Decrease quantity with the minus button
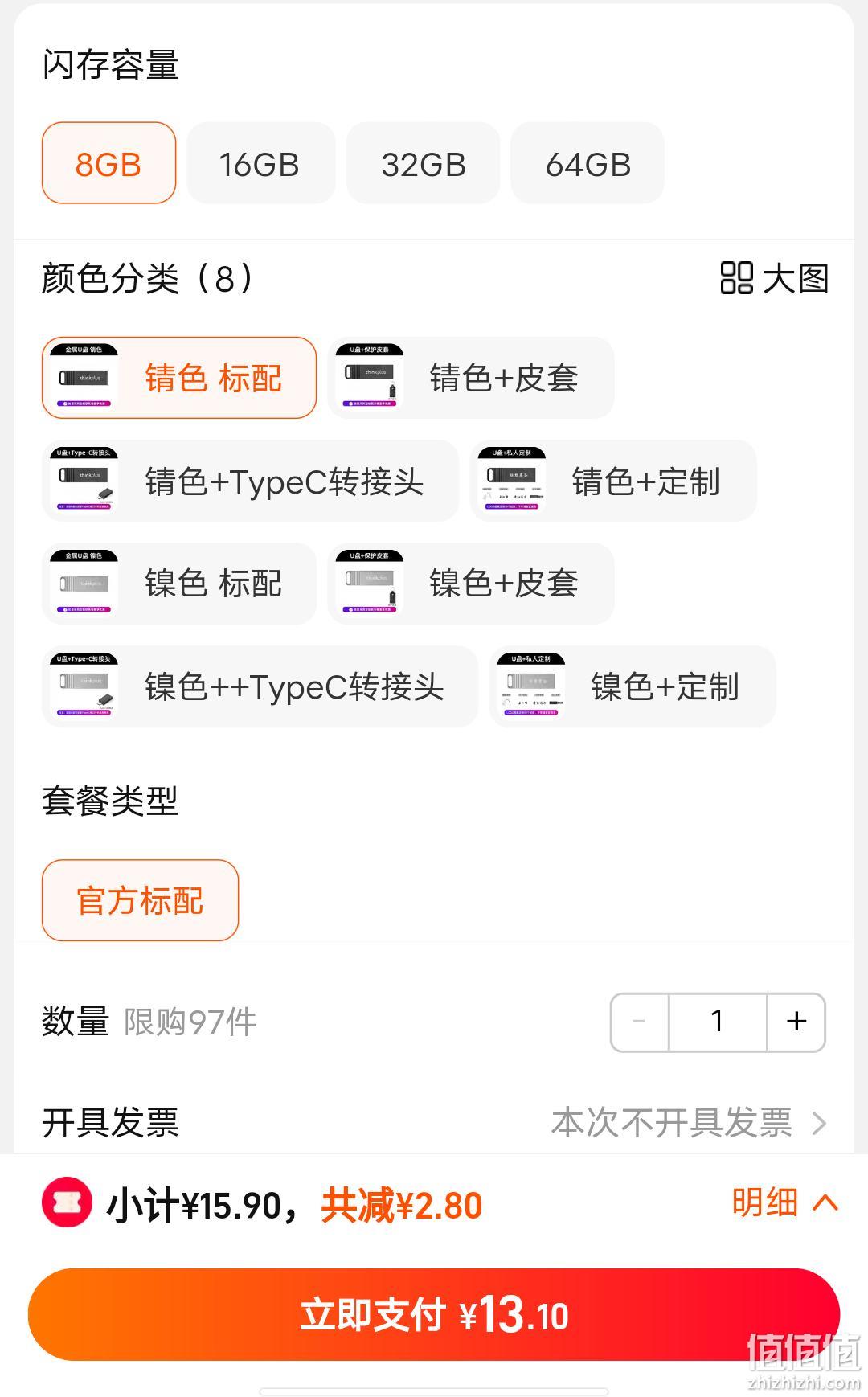 tap(640, 1022)
